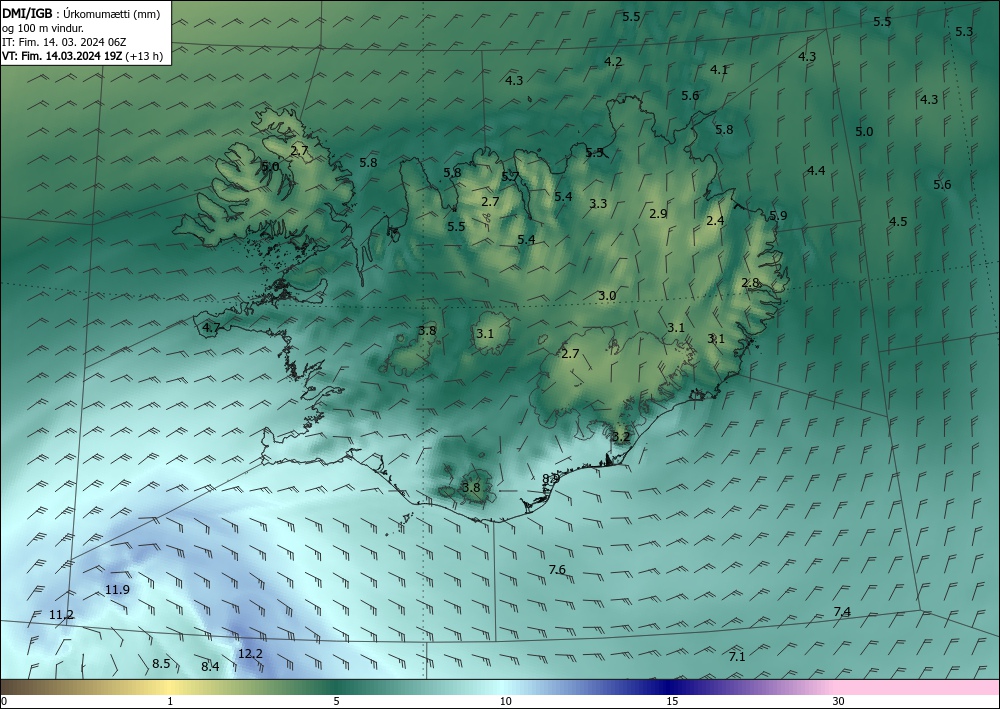The image size is (1000, 709).
Task: Click the title text 'DMI/IGB : Úrkomumætti (mm)'
Action: tap(81, 13)
